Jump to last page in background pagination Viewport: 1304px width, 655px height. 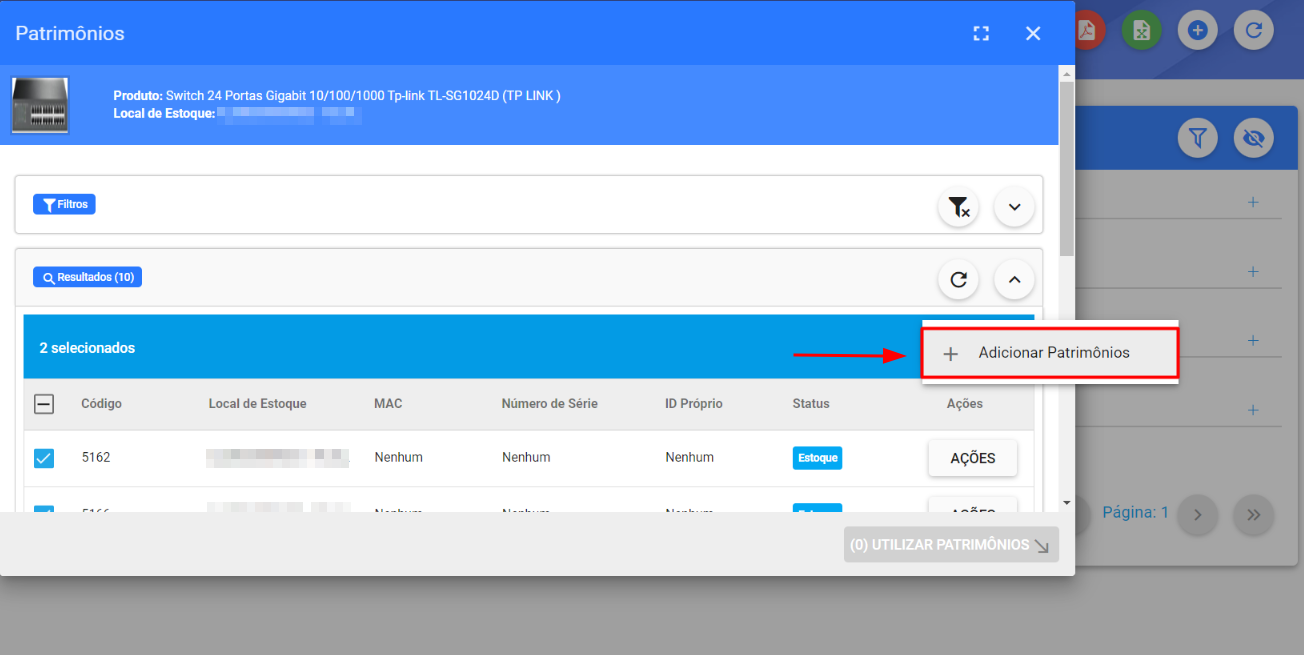pos(1254,515)
